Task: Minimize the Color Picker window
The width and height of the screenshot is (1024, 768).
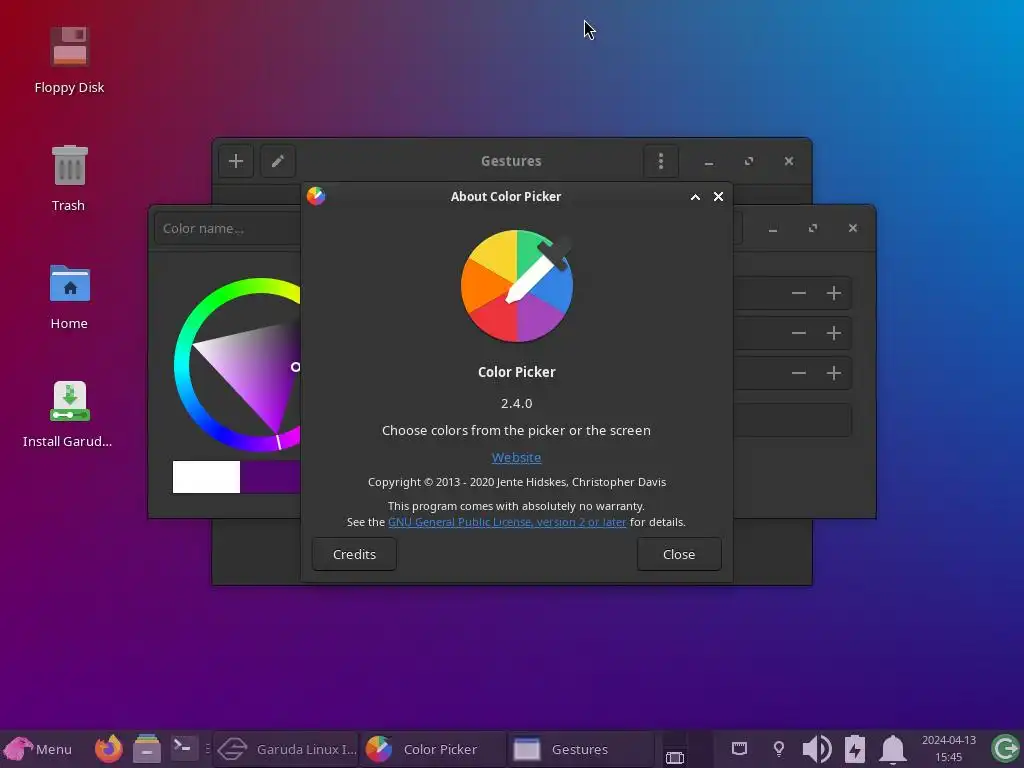Action: (x=773, y=228)
